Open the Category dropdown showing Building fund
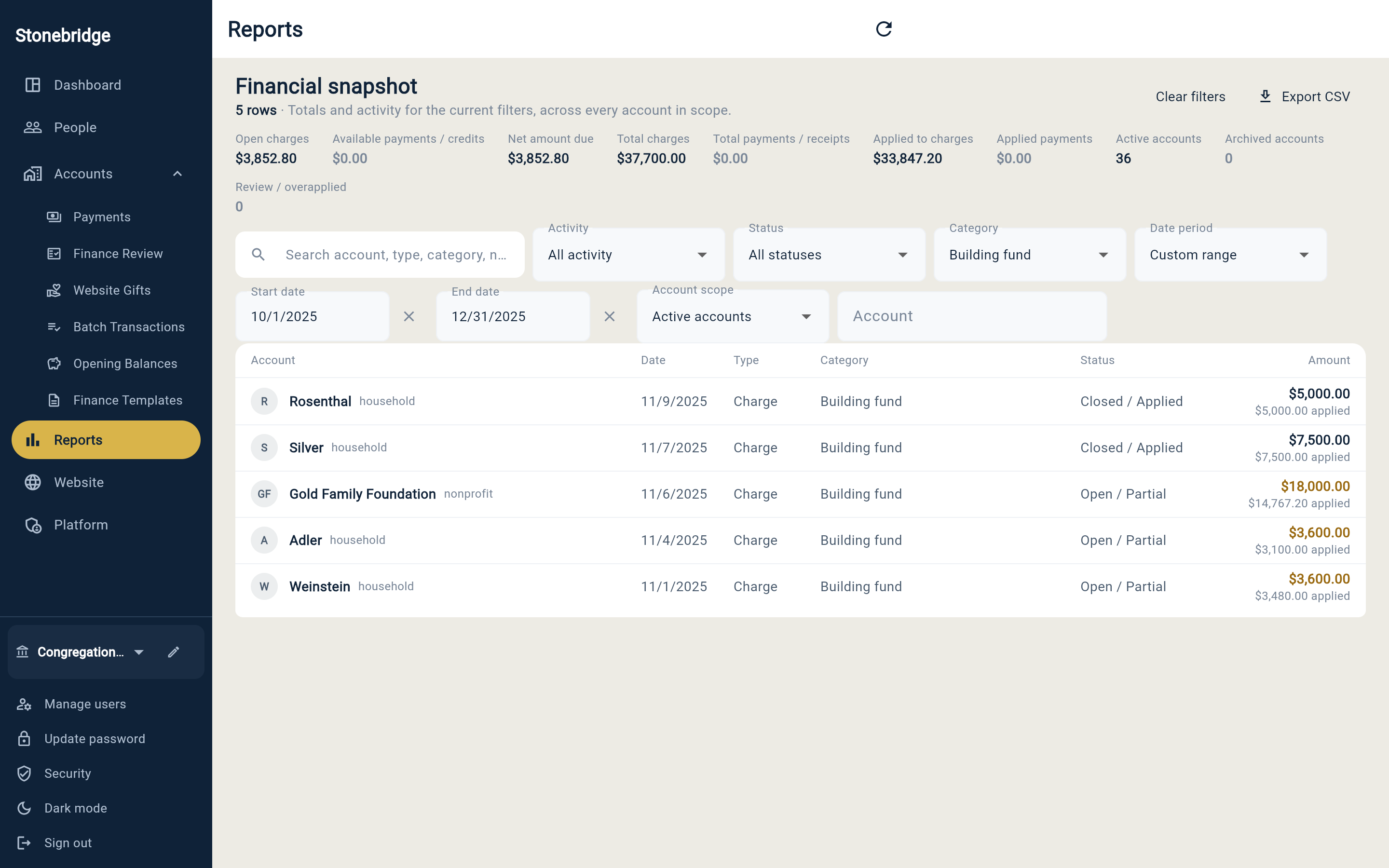 pos(1030,255)
